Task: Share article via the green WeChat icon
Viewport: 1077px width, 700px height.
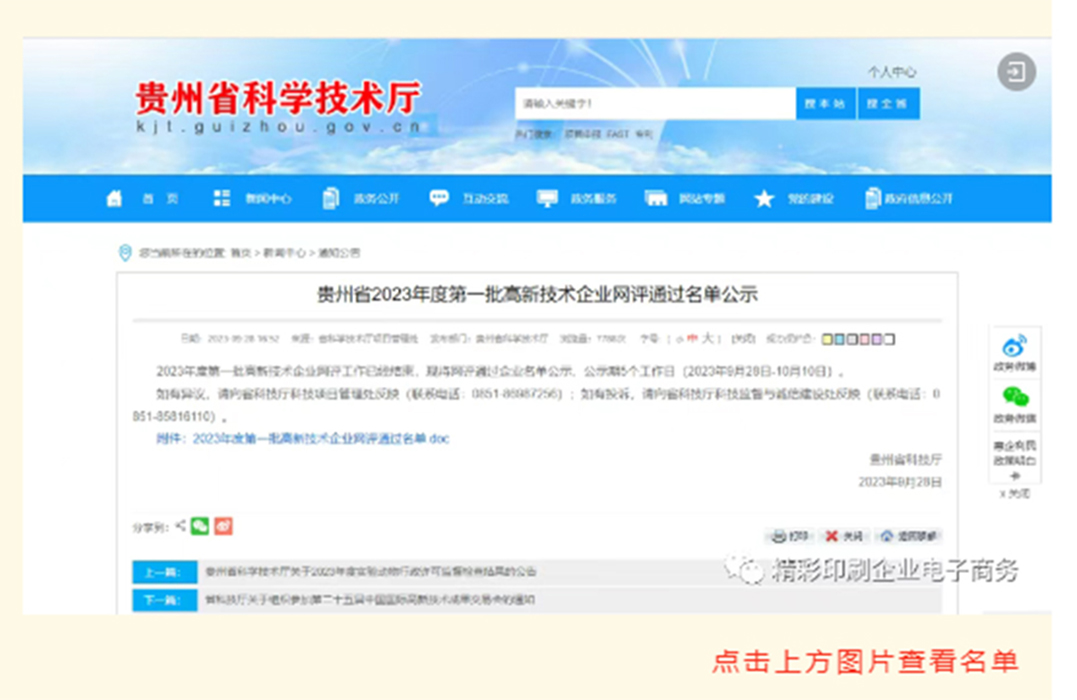Action: click(200, 526)
